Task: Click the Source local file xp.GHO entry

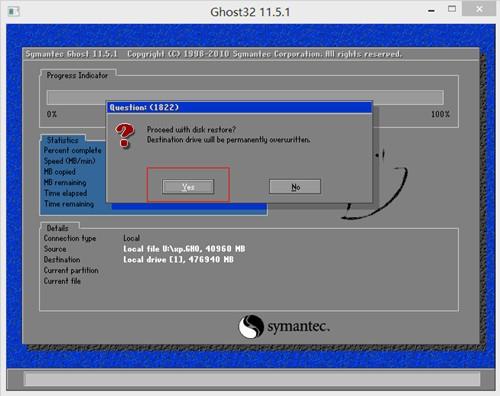Action: pos(184,249)
